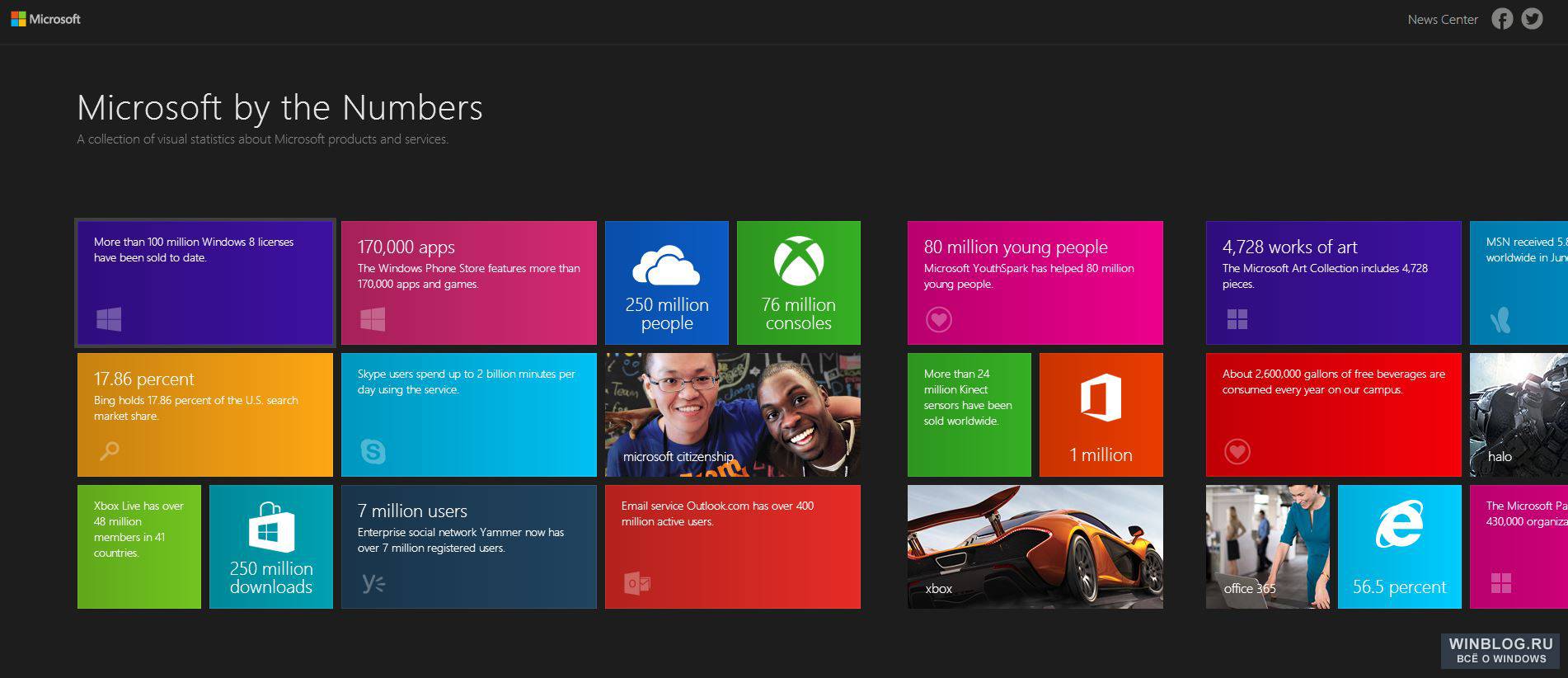Open the Skype 2 billion minutes tile
This screenshot has width=1568, height=678.
point(469,415)
